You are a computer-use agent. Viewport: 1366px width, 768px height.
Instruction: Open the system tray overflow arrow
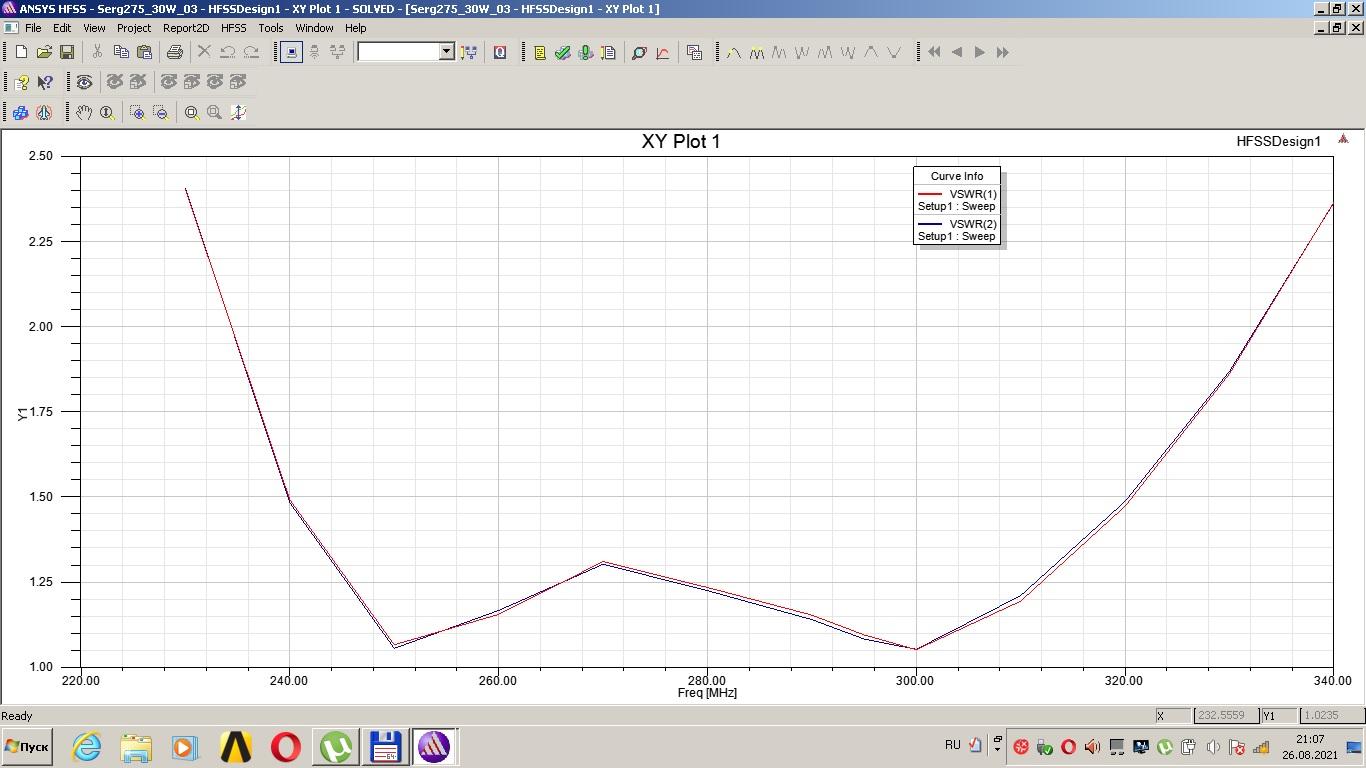[x=997, y=746]
